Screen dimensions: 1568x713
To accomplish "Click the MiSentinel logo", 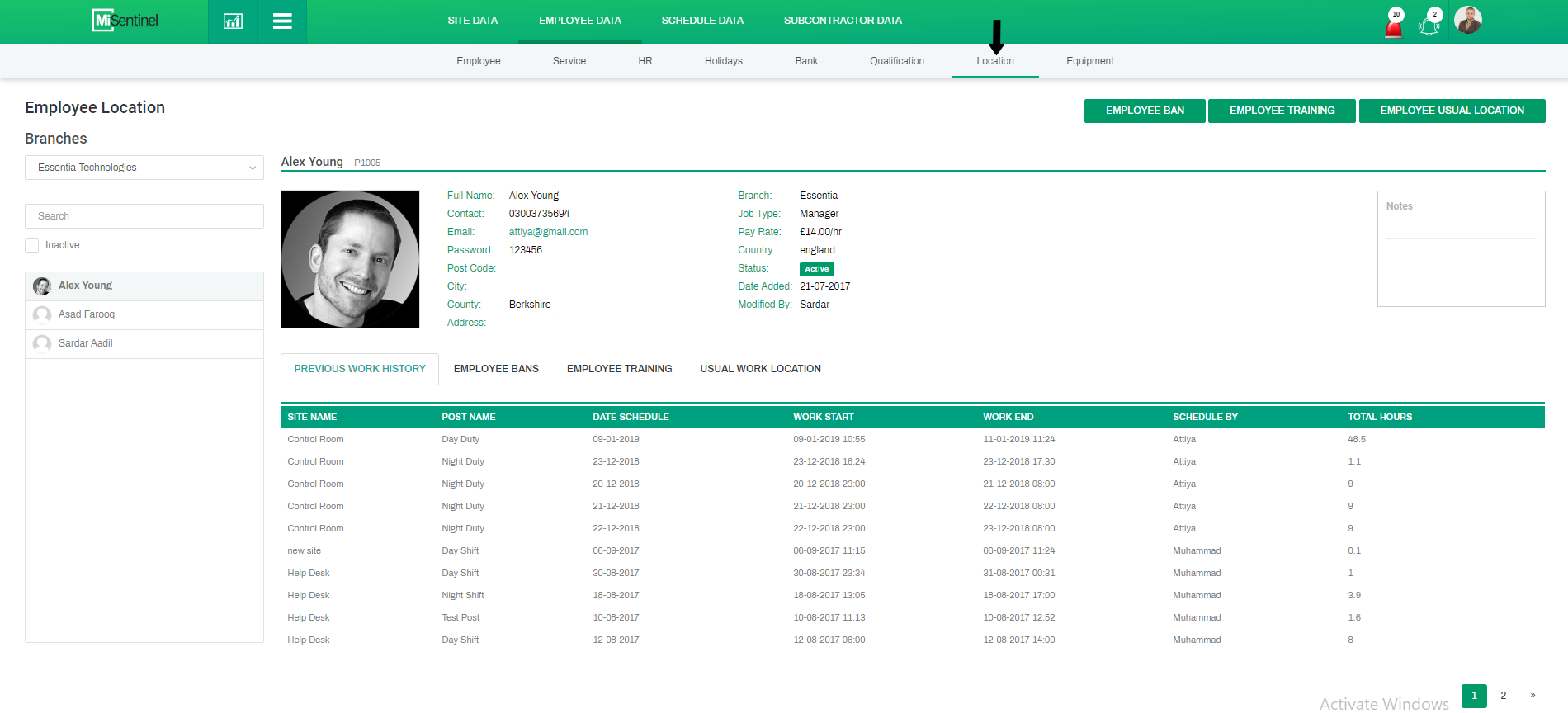I will (125, 21).
